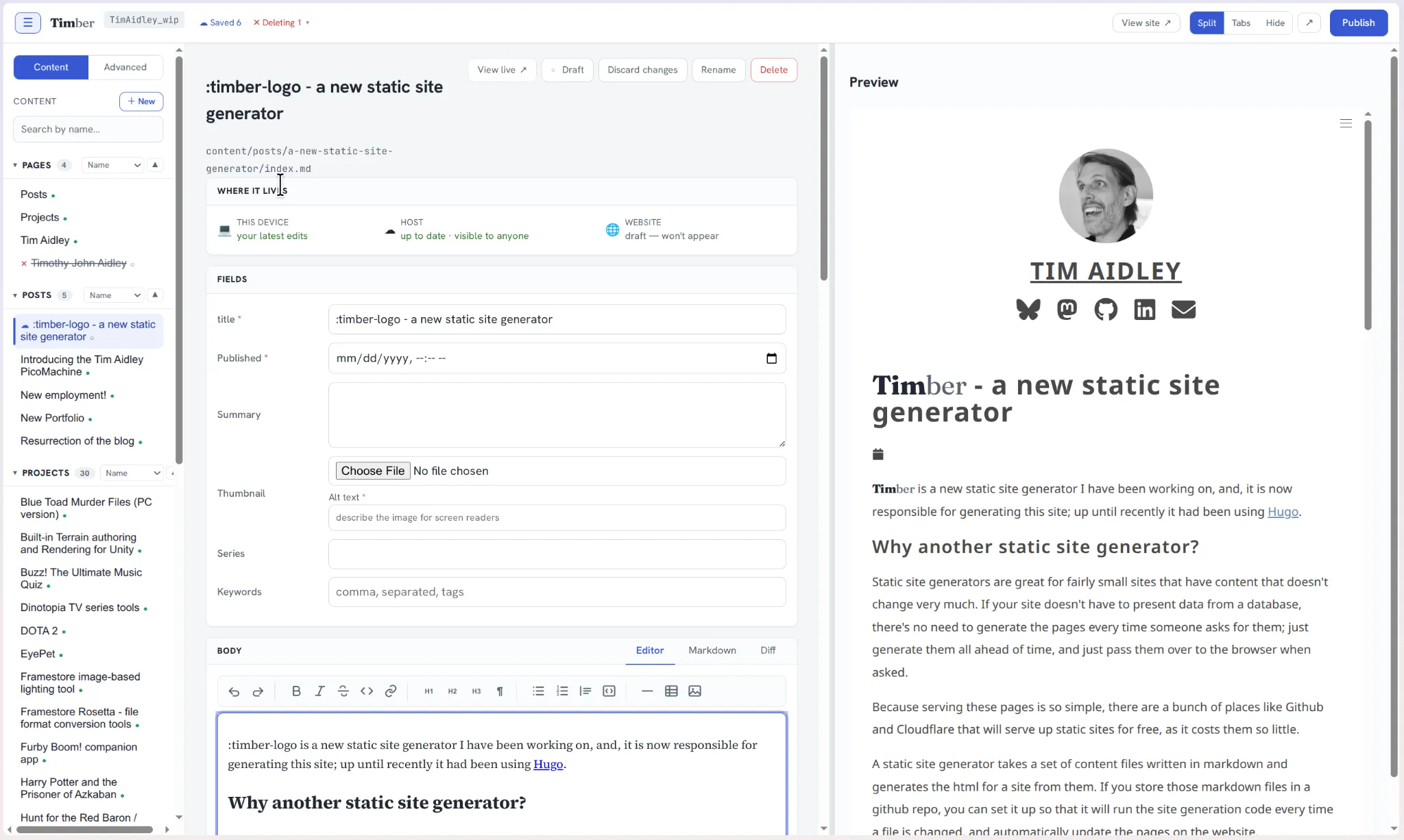
Task: Insert a hyperlink in the body editor
Action: 391,691
